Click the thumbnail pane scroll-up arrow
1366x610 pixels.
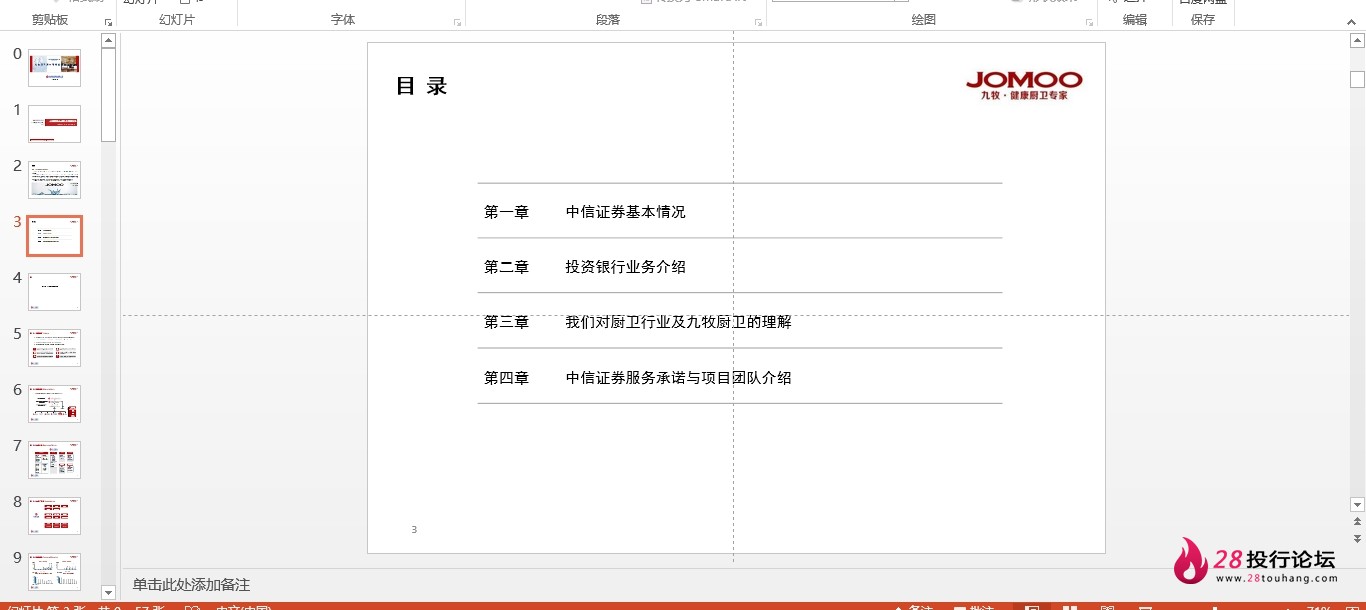108,41
